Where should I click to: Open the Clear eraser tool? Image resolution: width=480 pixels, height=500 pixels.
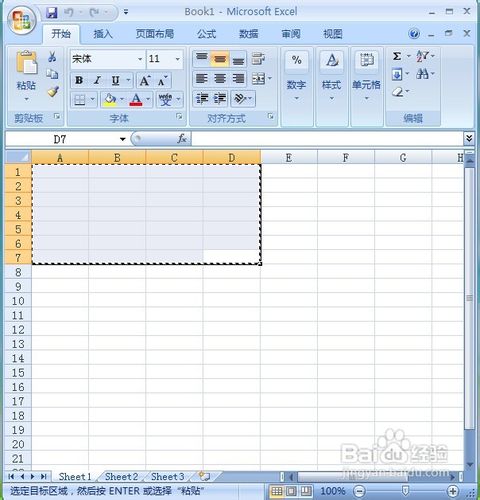pyautogui.click(x=397, y=91)
